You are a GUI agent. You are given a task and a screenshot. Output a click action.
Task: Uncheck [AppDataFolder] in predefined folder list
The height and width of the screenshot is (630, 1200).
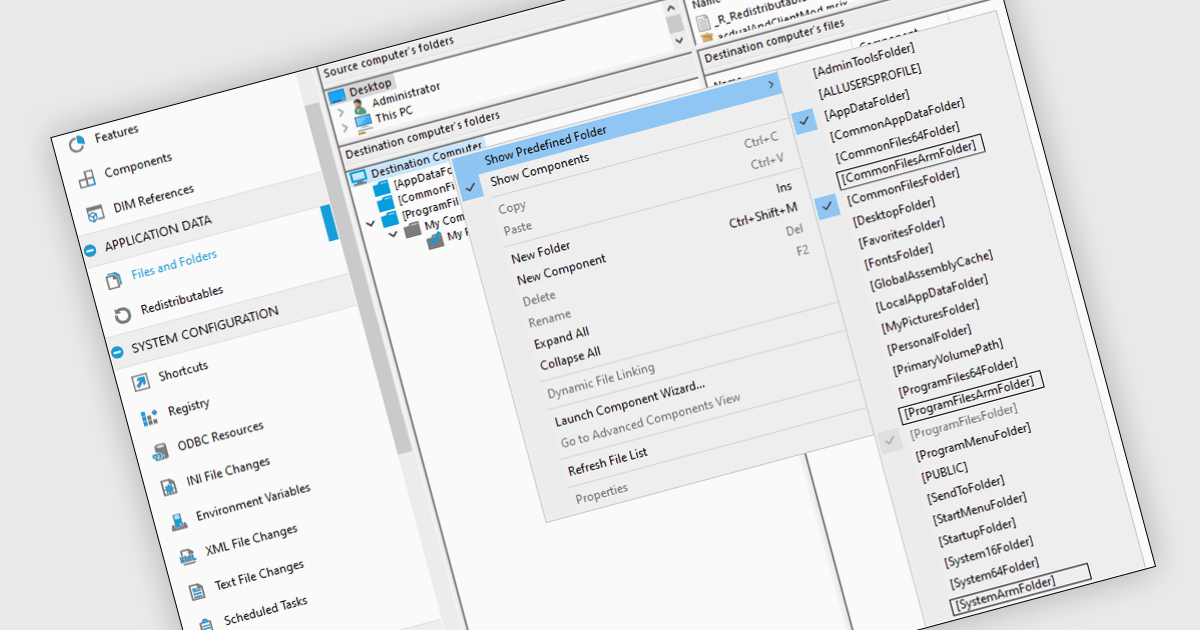coord(866,97)
